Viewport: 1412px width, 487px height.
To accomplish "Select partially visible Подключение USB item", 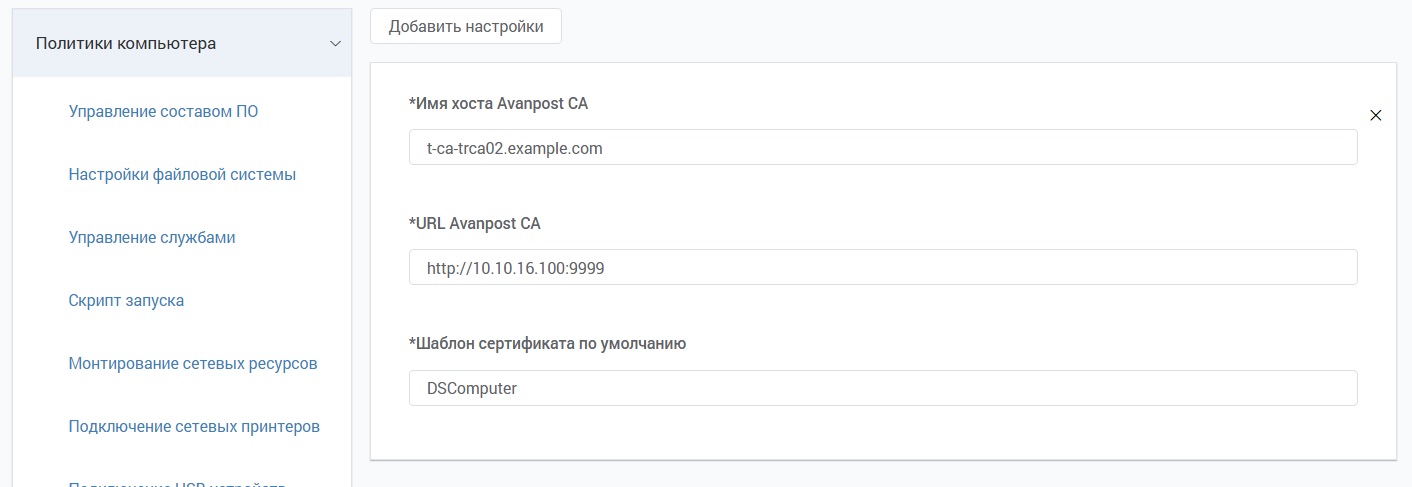I will [x=178, y=484].
